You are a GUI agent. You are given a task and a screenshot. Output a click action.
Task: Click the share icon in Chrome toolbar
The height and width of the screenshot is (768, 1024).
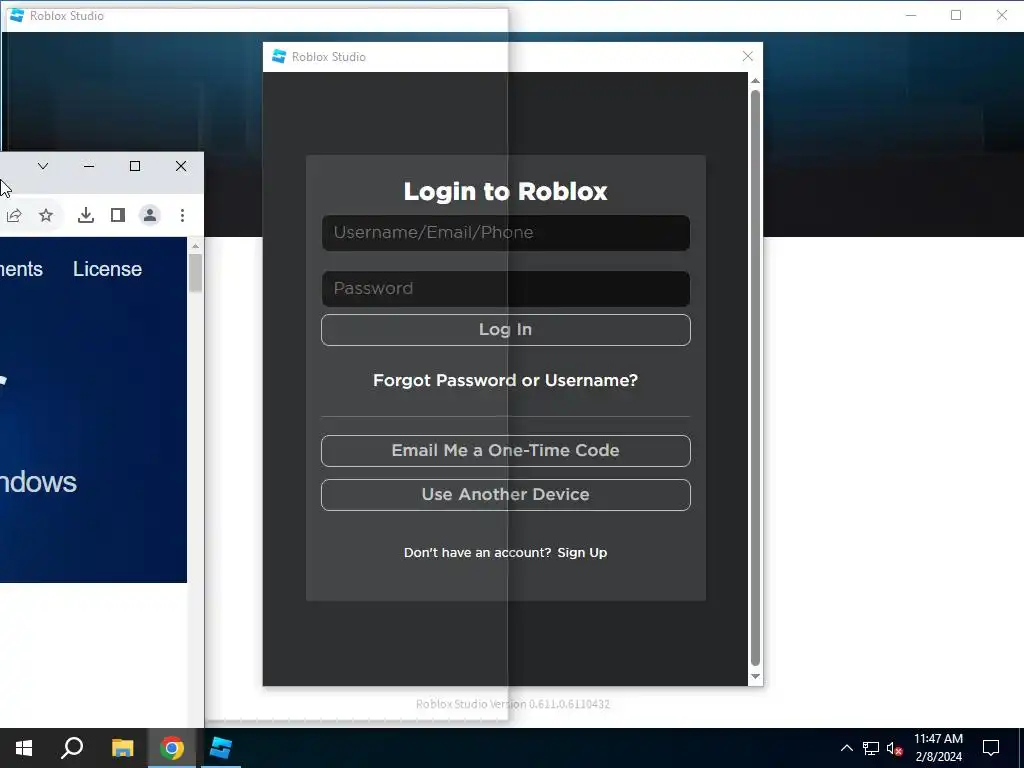point(14,215)
